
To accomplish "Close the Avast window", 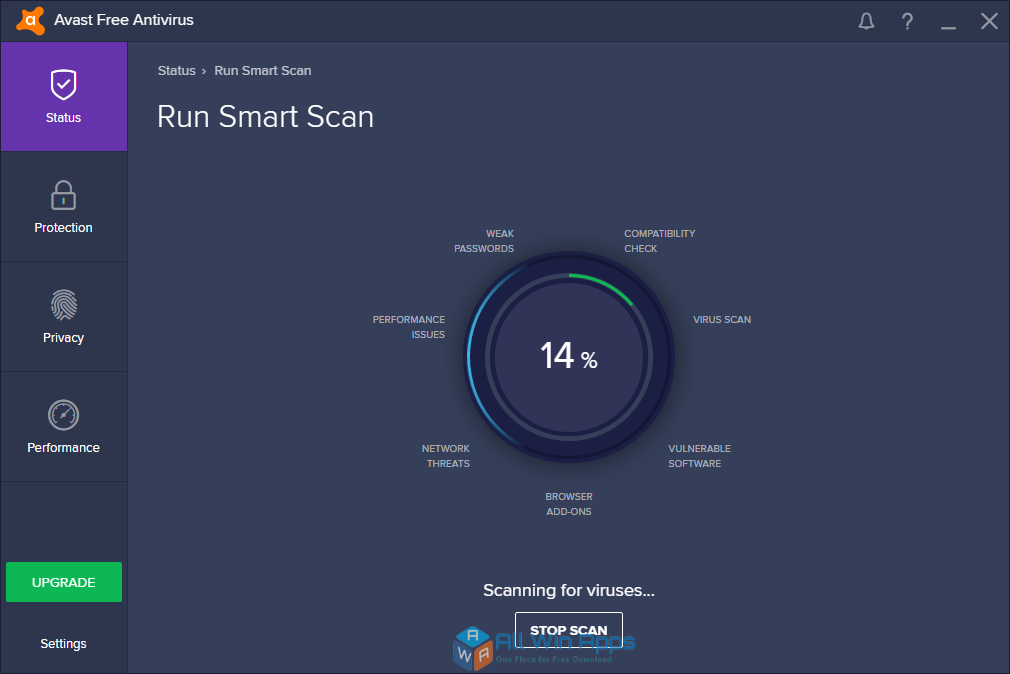I will pos(989,21).
